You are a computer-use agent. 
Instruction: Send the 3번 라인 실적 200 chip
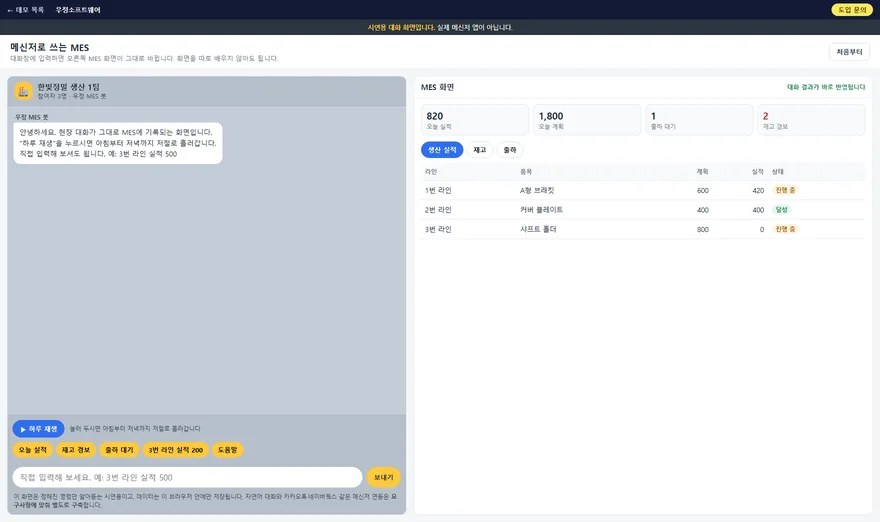(176, 450)
